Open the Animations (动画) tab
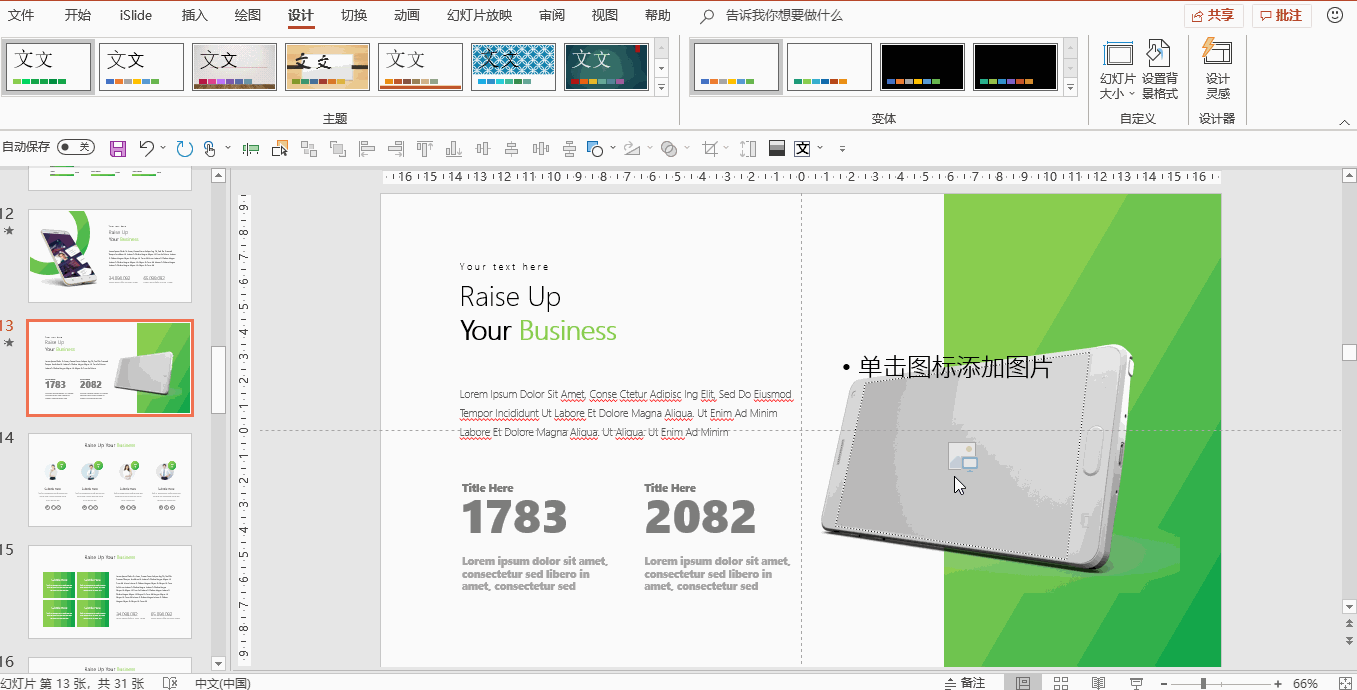Image resolution: width=1357 pixels, height=690 pixels. pyautogui.click(x=406, y=15)
